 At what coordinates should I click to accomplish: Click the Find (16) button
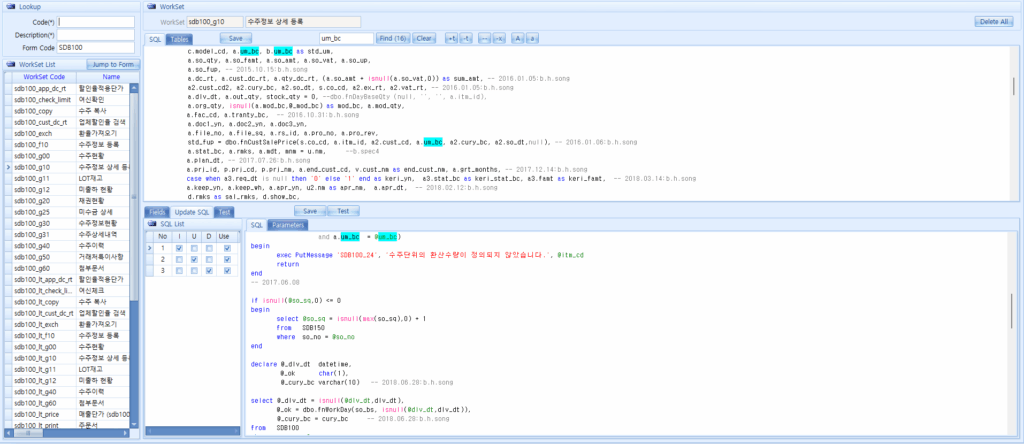point(393,38)
